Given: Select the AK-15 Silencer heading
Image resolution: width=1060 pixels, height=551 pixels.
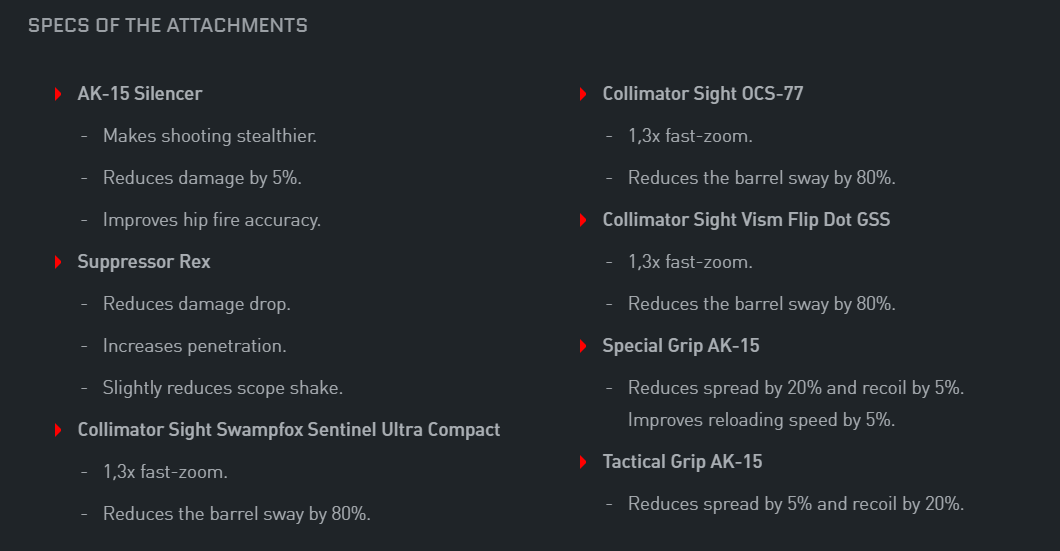Looking at the screenshot, I should 140,93.
